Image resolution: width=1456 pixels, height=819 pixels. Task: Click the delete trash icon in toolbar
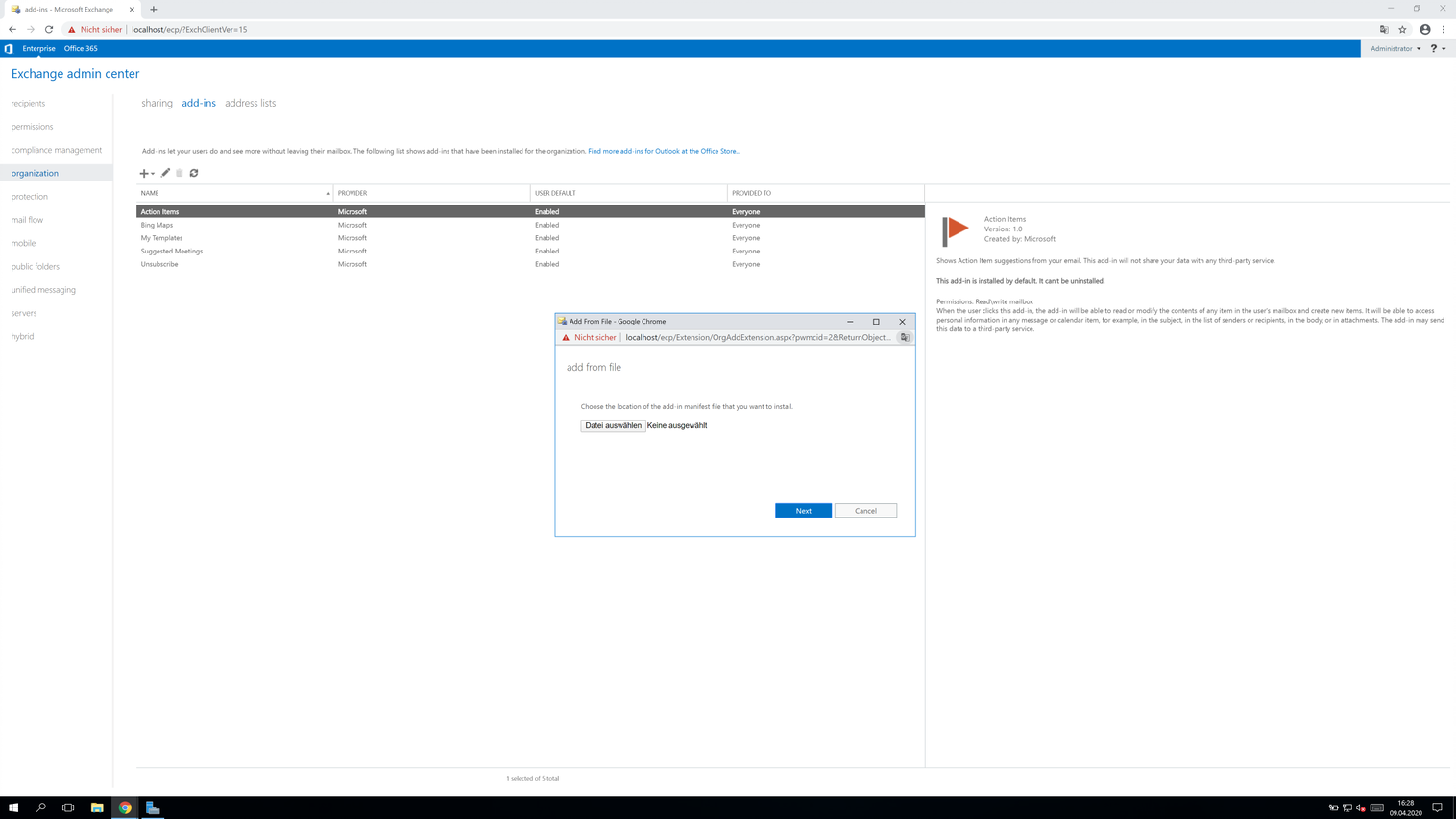pos(180,173)
